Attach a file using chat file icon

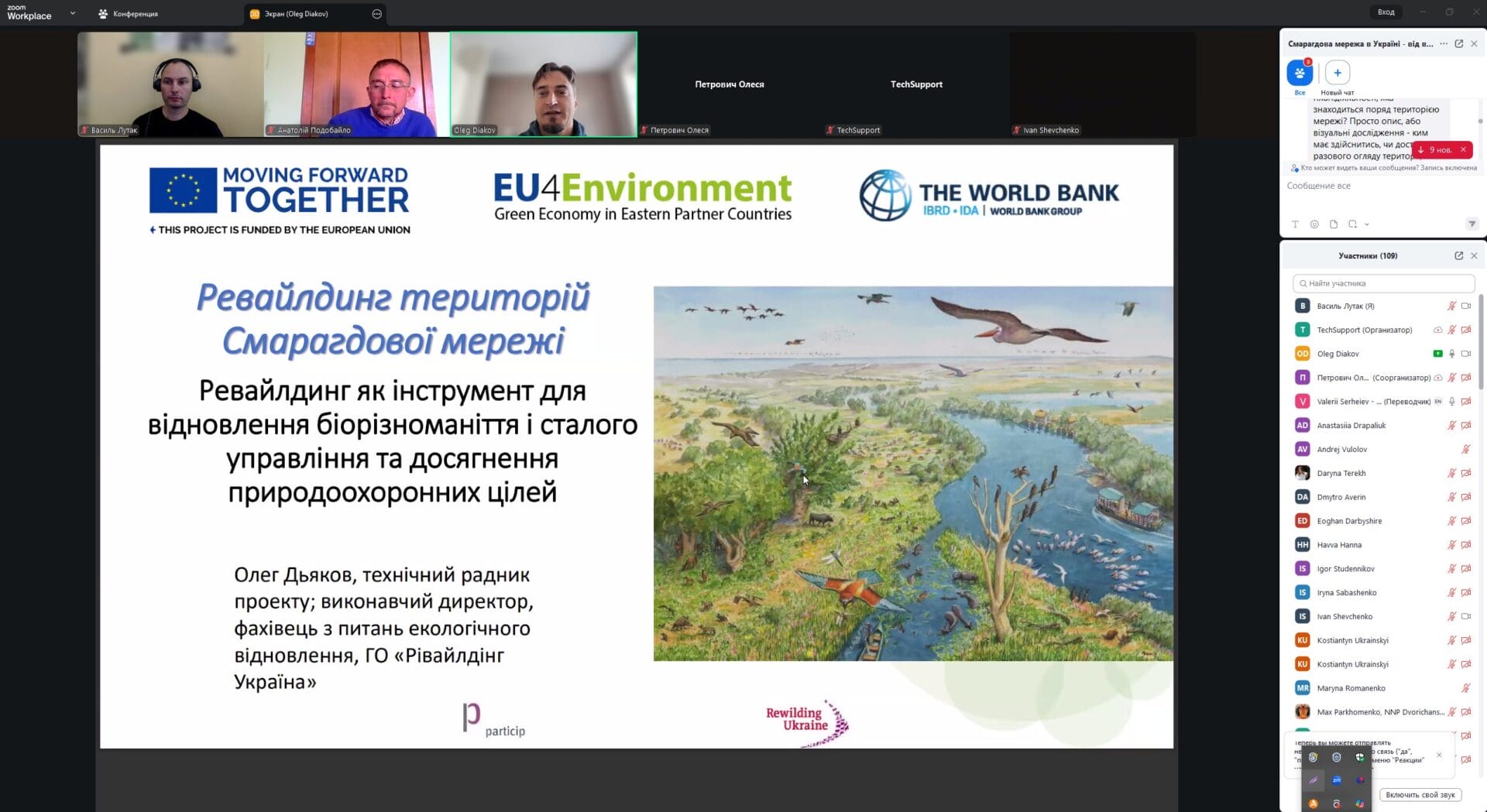coord(1334,224)
